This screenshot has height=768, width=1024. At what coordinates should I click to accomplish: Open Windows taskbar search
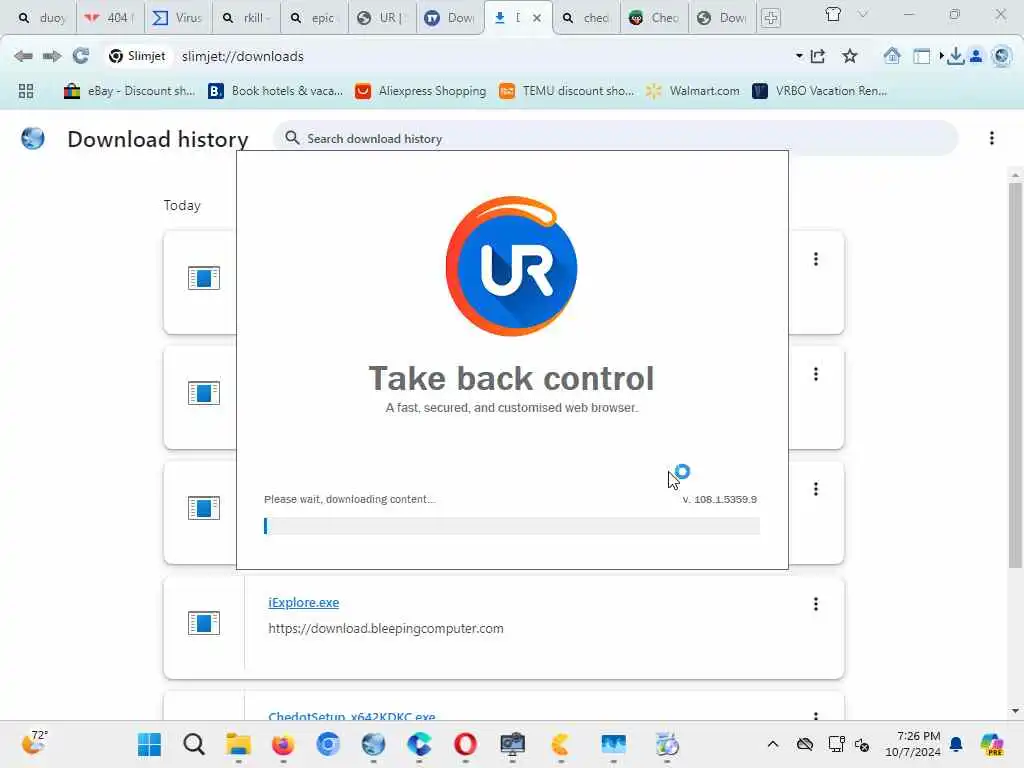click(193, 744)
